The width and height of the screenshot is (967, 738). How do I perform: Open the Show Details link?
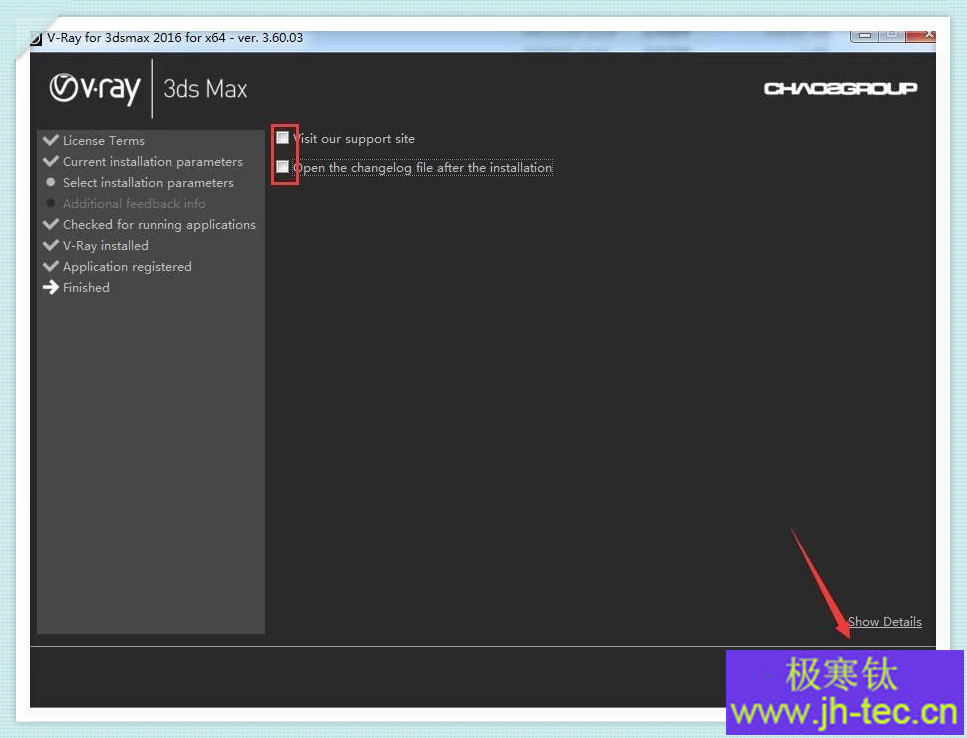(884, 621)
